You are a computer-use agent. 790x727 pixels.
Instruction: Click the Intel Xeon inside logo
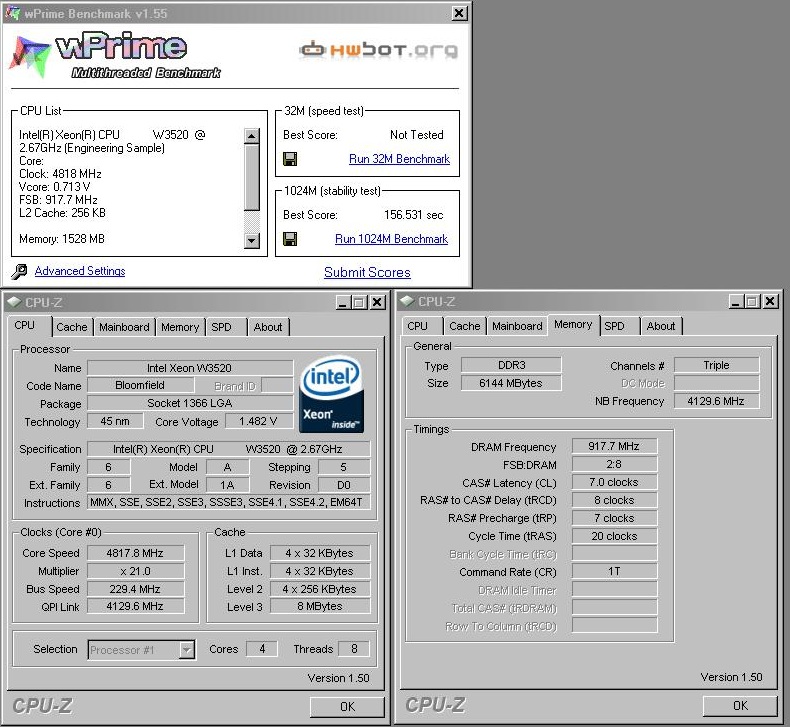pyautogui.click(x=332, y=394)
